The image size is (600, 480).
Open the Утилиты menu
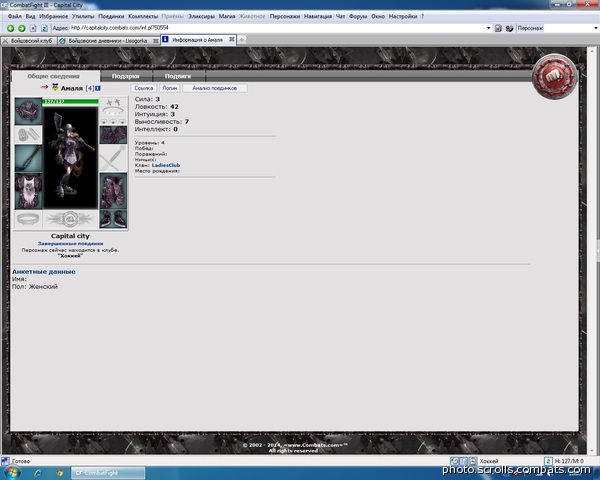tap(83, 16)
